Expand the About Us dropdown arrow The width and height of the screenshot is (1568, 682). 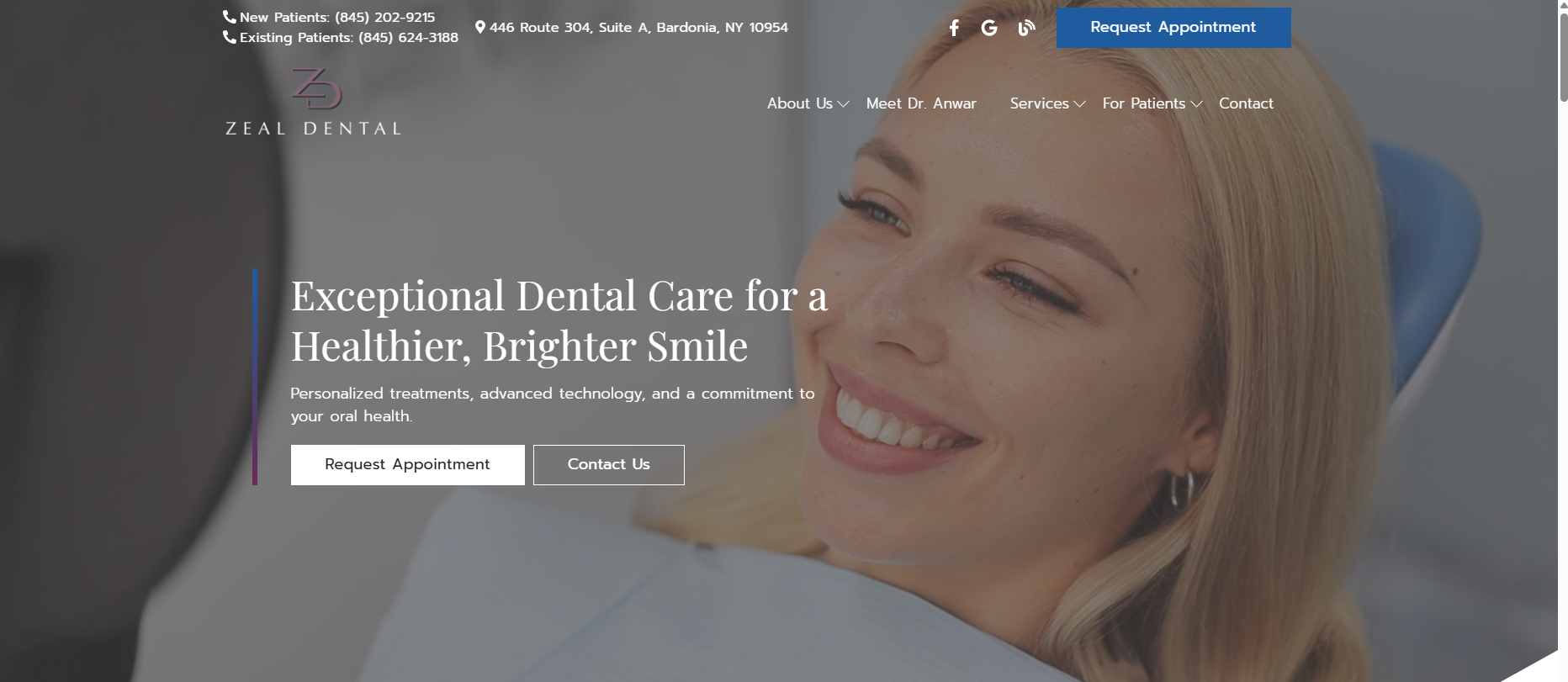tap(843, 104)
